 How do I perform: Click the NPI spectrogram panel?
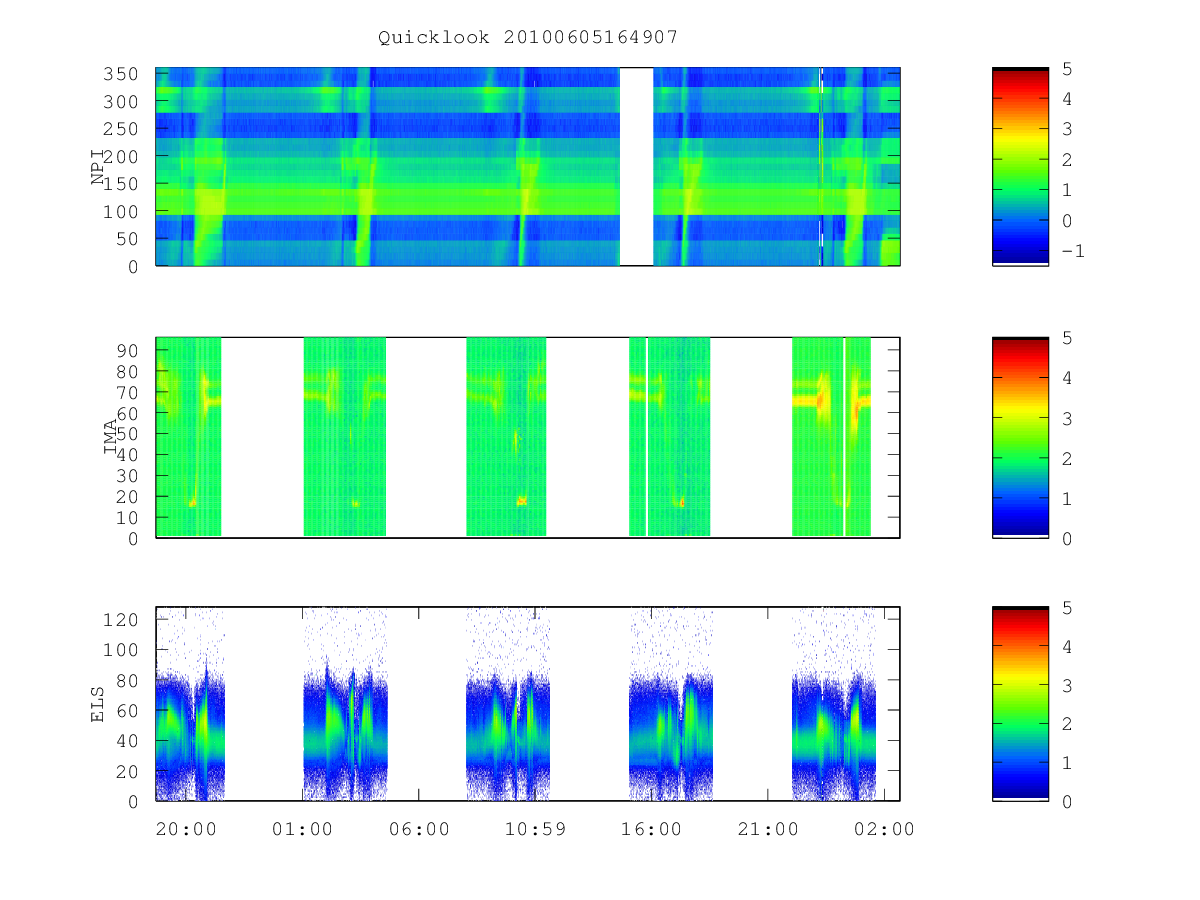coord(528,166)
